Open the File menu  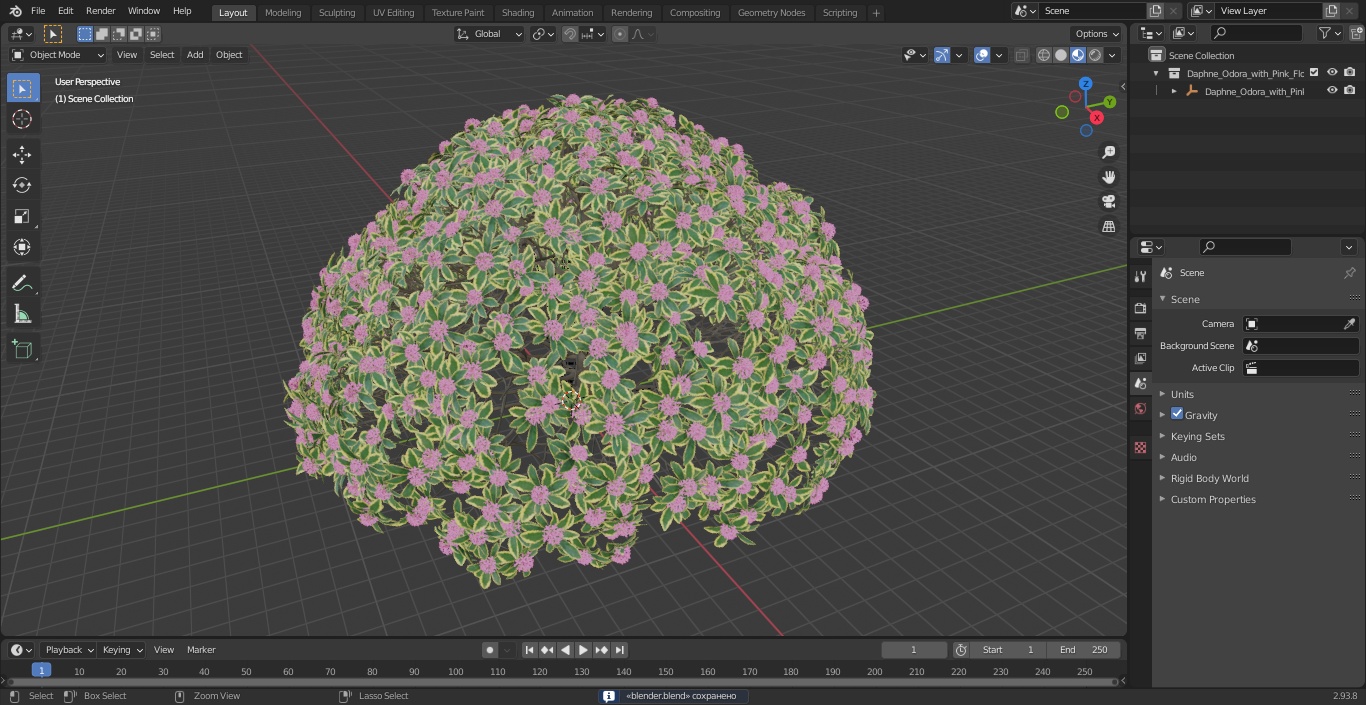(x=38, y=11)
